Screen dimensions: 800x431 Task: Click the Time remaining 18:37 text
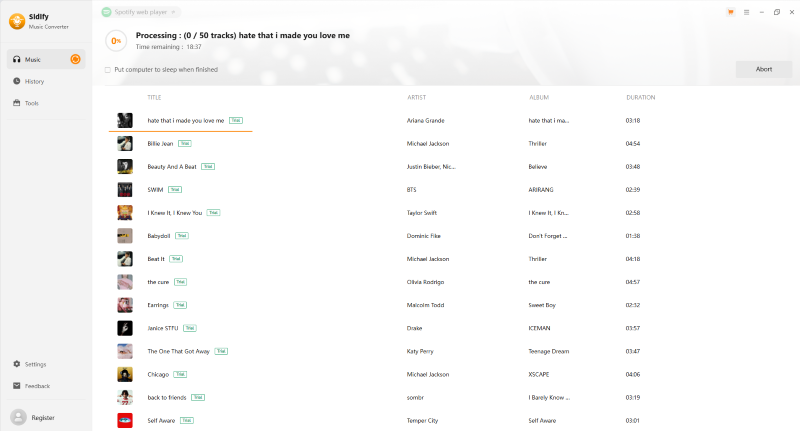168,47
